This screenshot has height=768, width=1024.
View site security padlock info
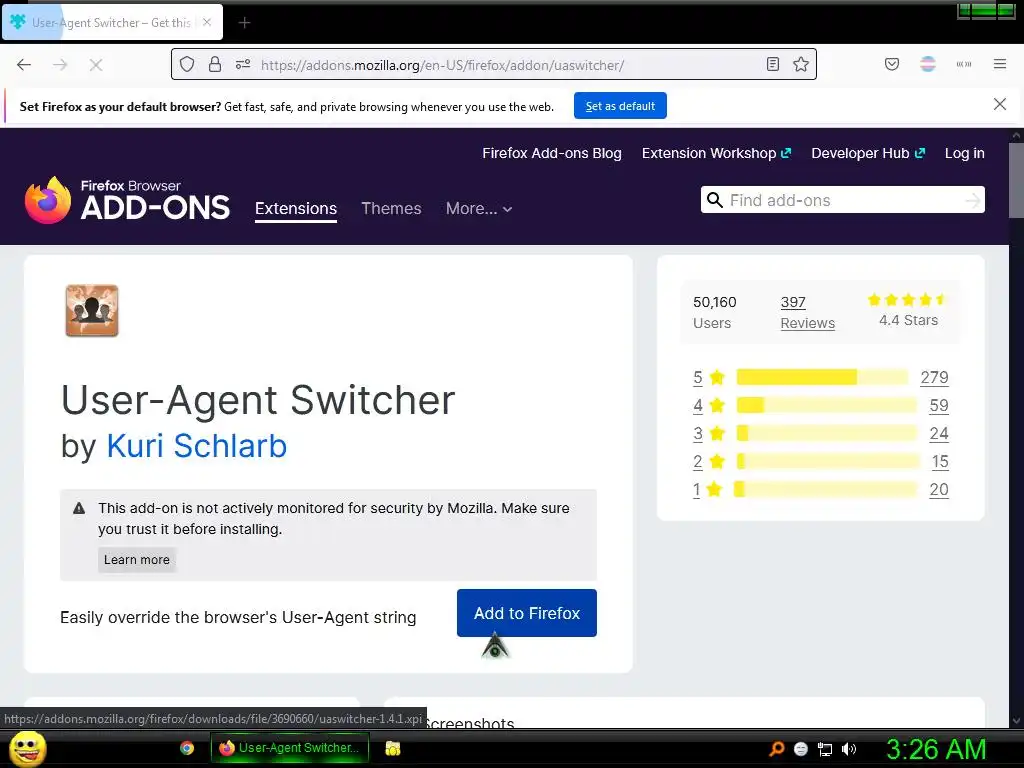215,64
